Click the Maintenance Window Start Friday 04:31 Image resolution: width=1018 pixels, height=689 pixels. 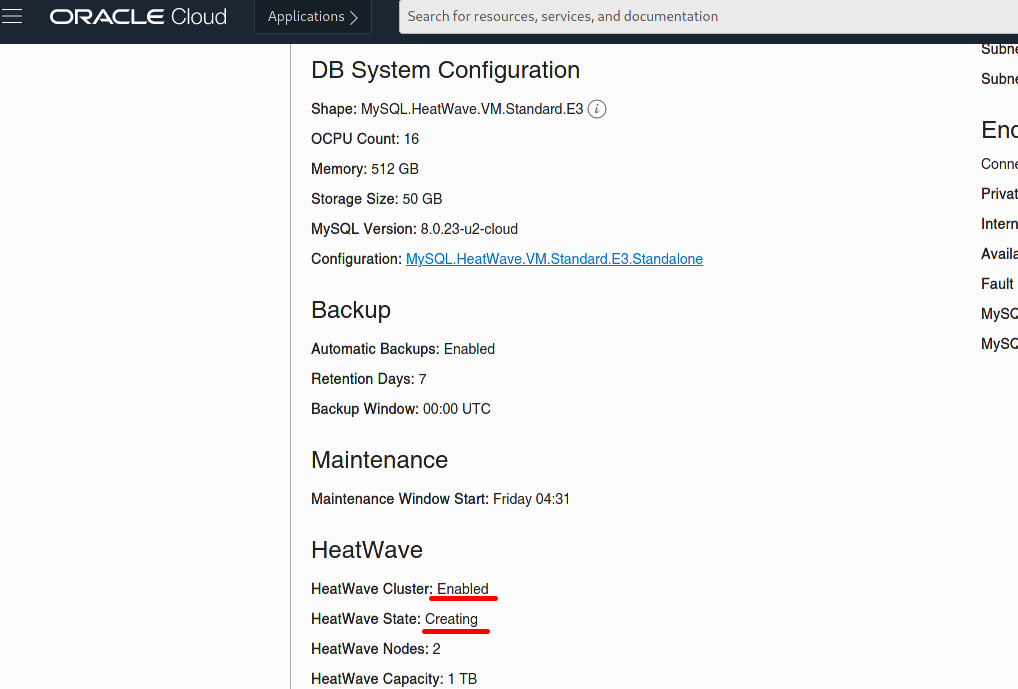(530, 499)
